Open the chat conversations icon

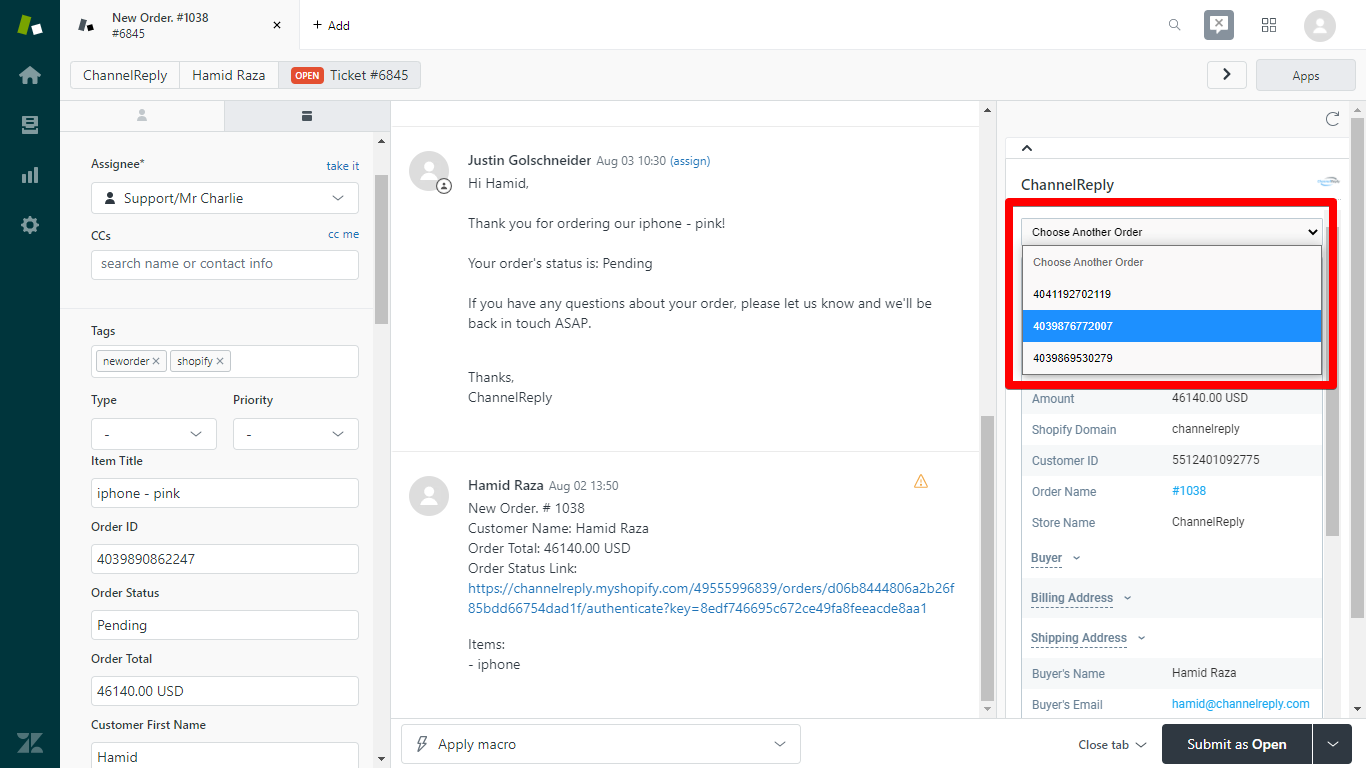[1218, 25]
